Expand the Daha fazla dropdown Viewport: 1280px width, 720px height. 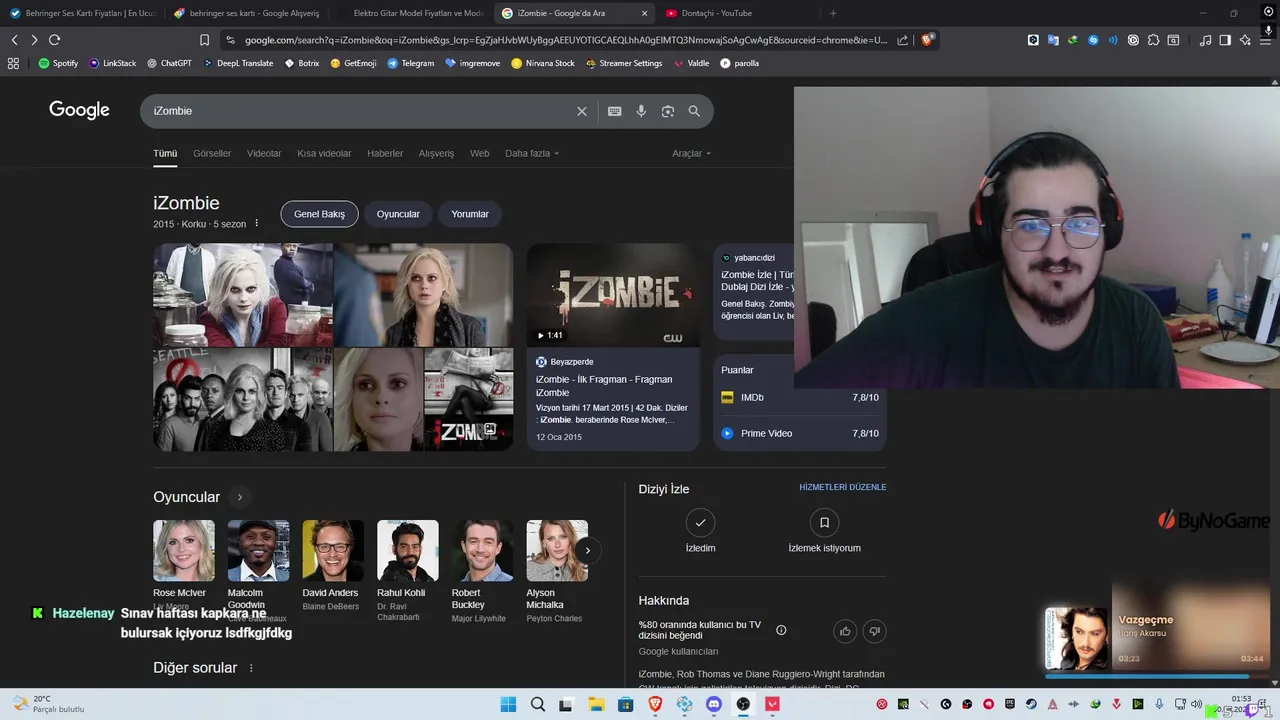coord(532,153)
